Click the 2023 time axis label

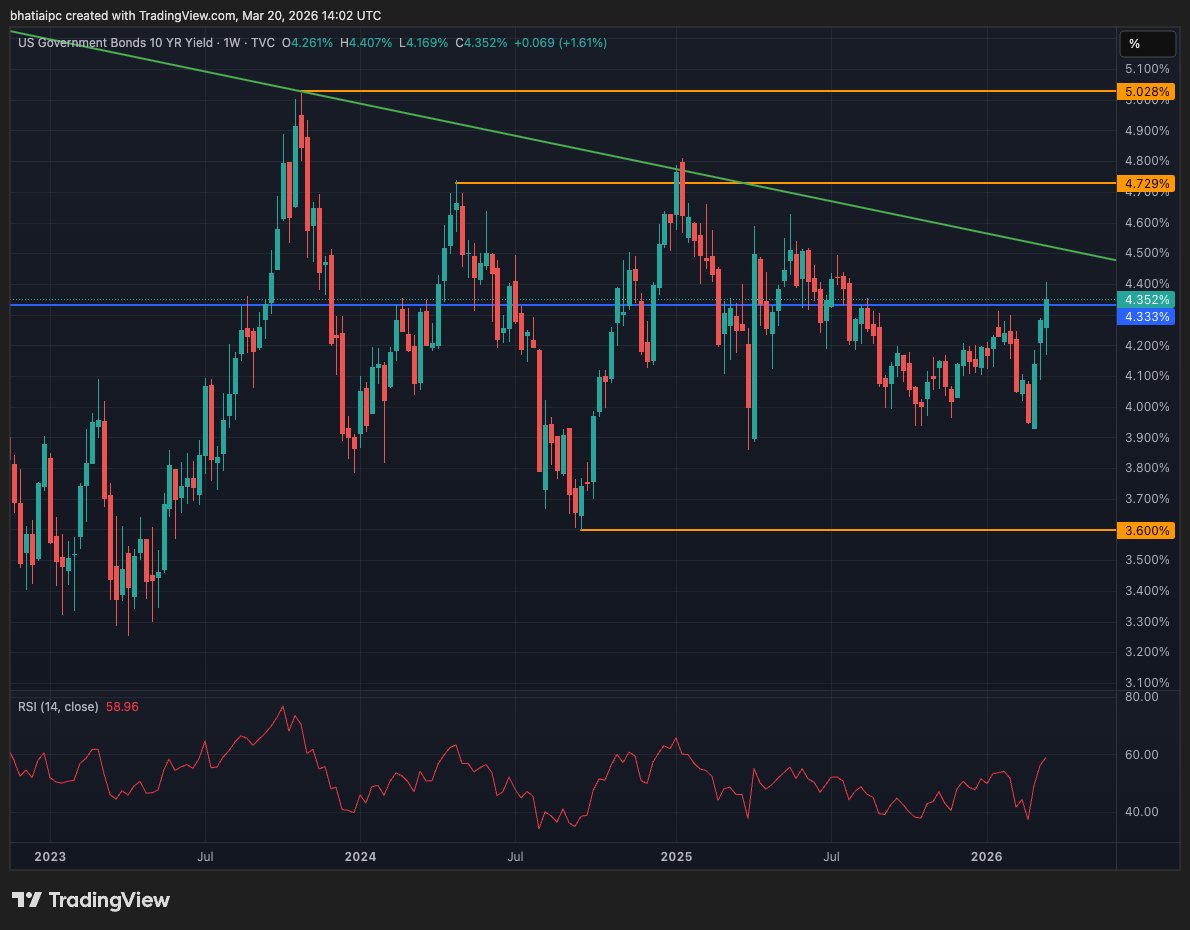50,857
